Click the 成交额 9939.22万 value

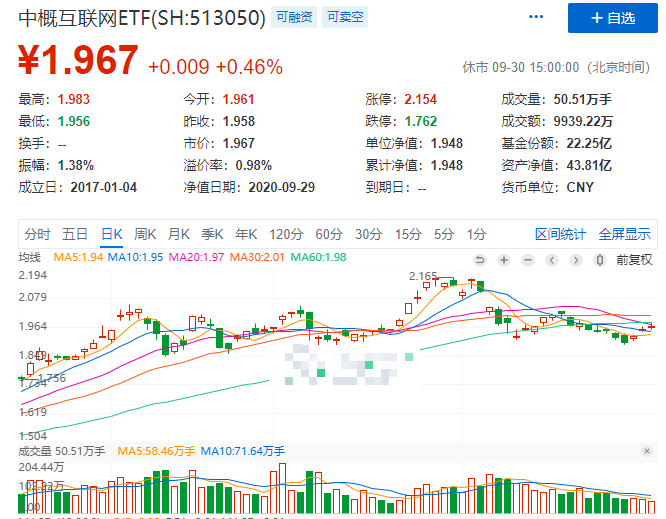coord(583,121)
